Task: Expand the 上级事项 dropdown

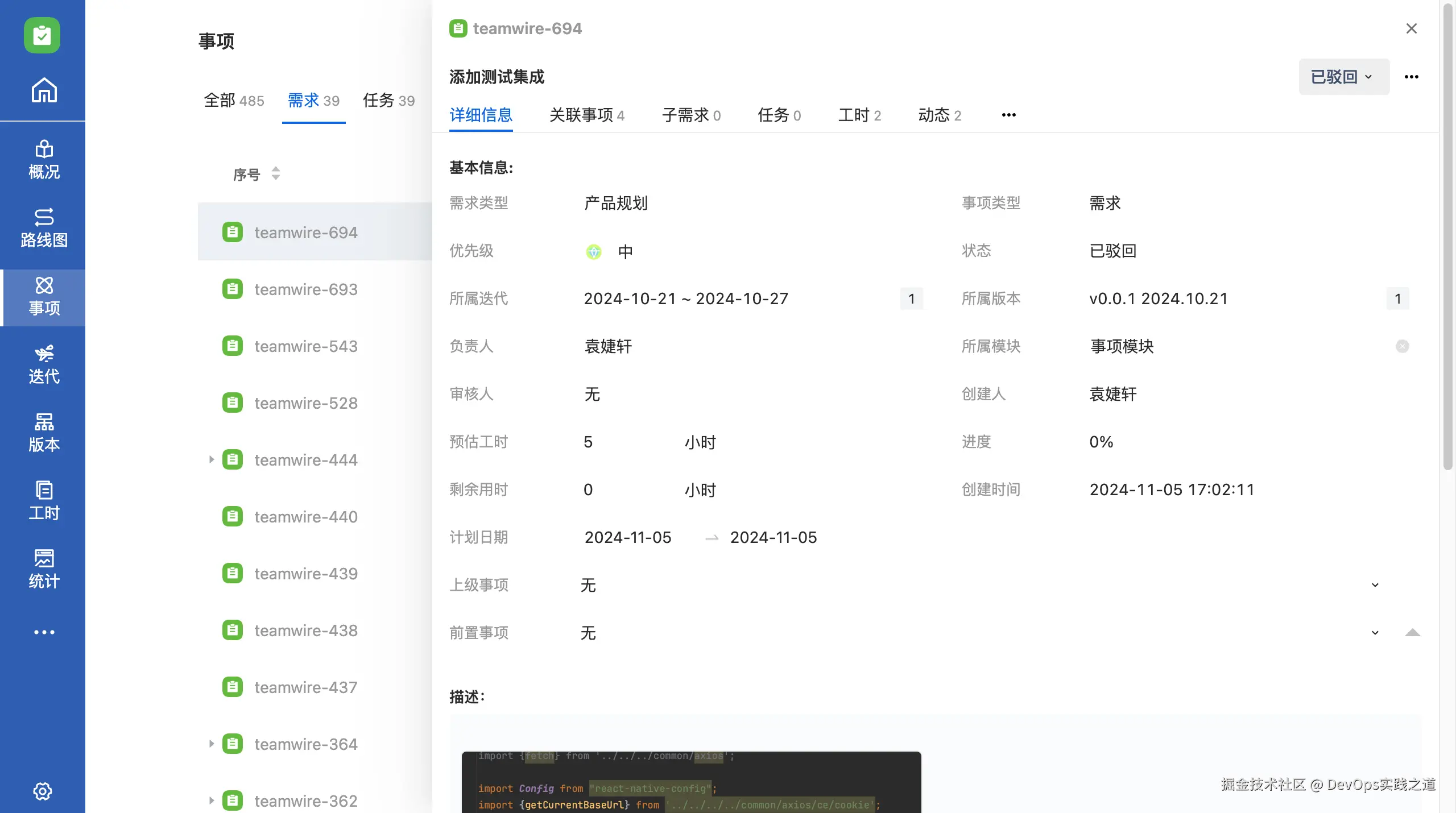Action: 1375,585
